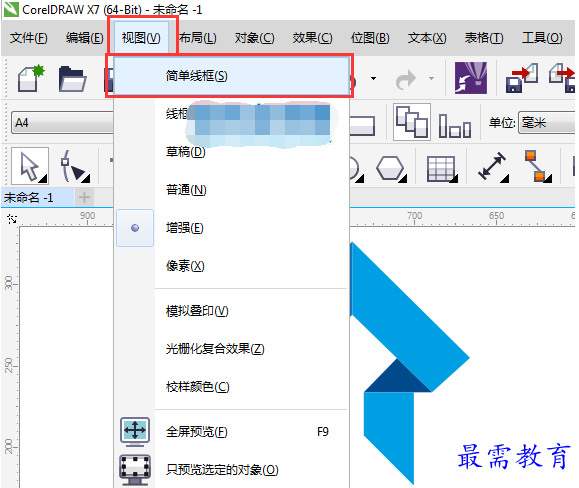Image resolution: width=579 pixels, height=488 pixels.
Task: Click the purple search content balloon icon
Action: tap(471, 78)
